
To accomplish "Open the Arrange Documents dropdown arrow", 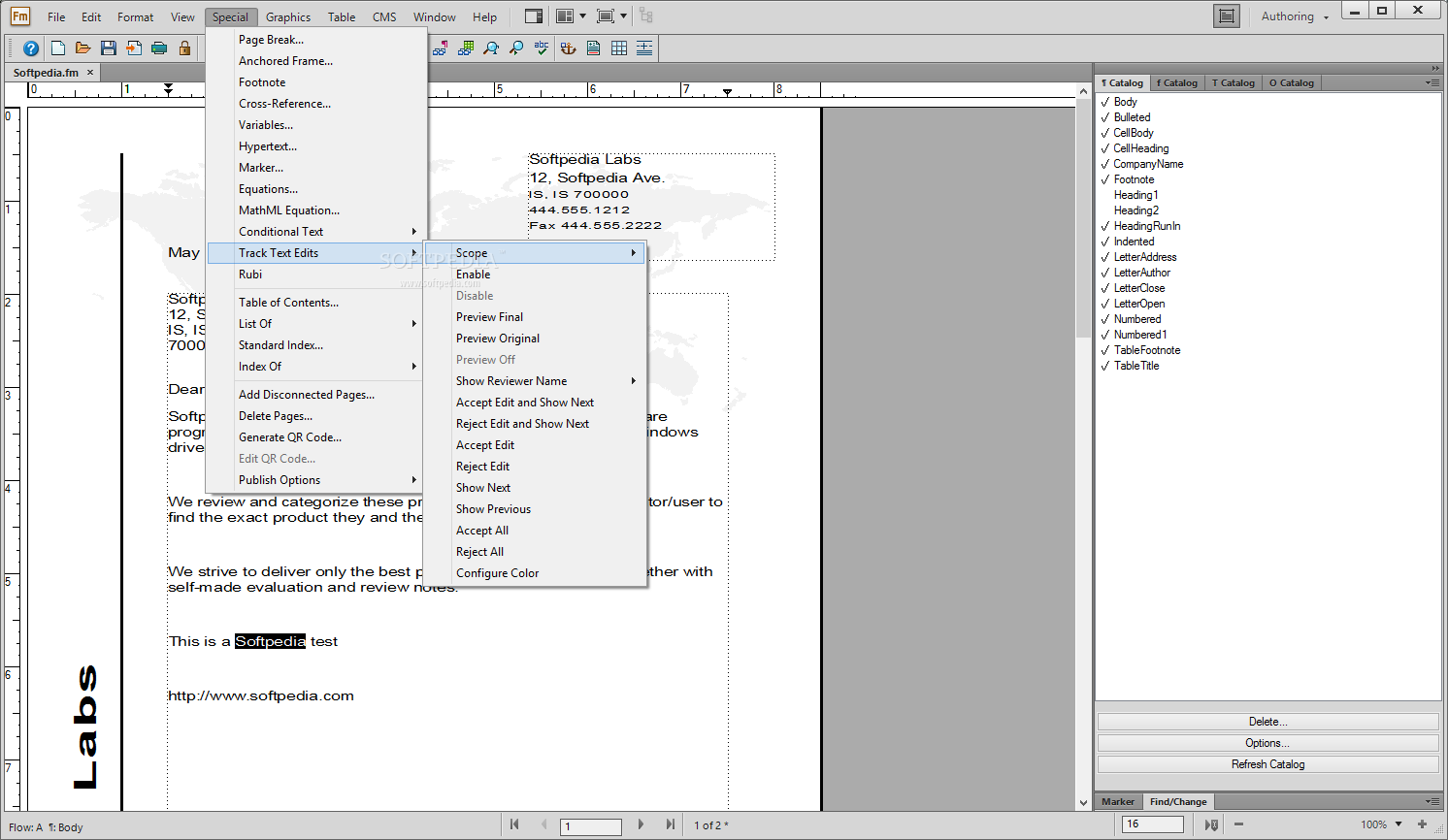I will click(582, 16).
